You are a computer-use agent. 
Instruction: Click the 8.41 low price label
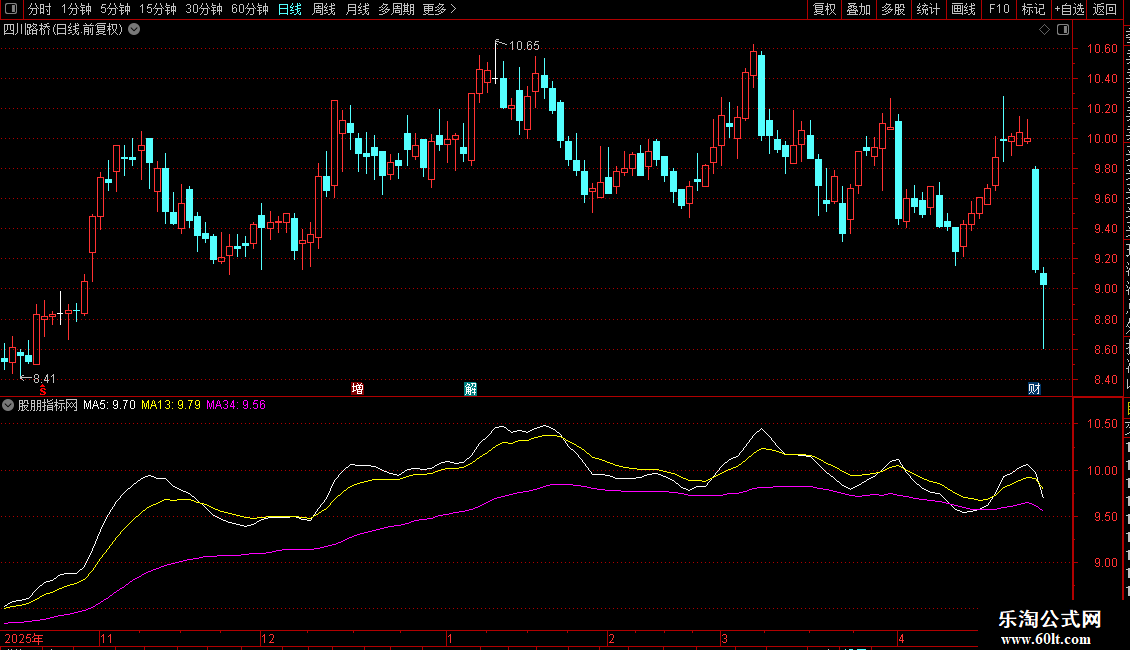tap(44, 378)
